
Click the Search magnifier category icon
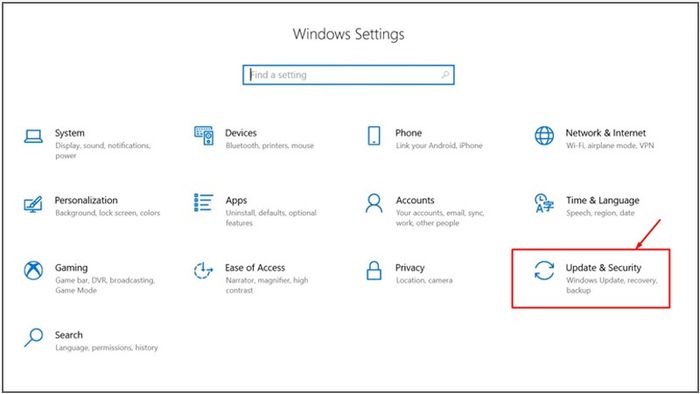33,338
